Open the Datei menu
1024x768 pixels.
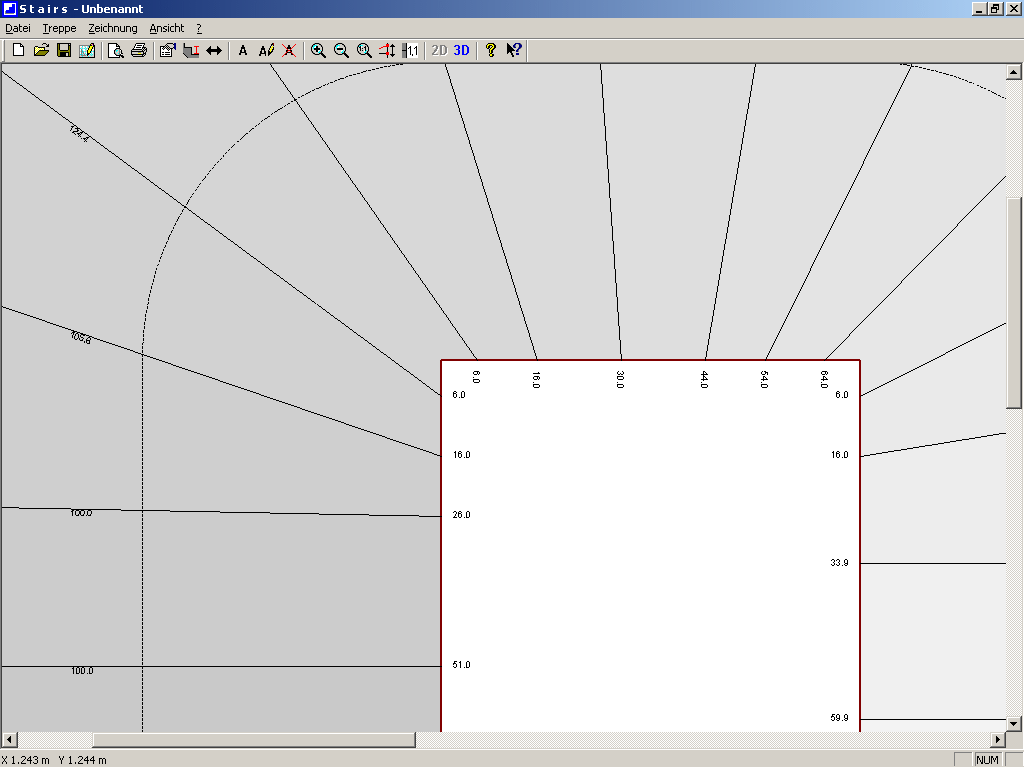[18, 28]
